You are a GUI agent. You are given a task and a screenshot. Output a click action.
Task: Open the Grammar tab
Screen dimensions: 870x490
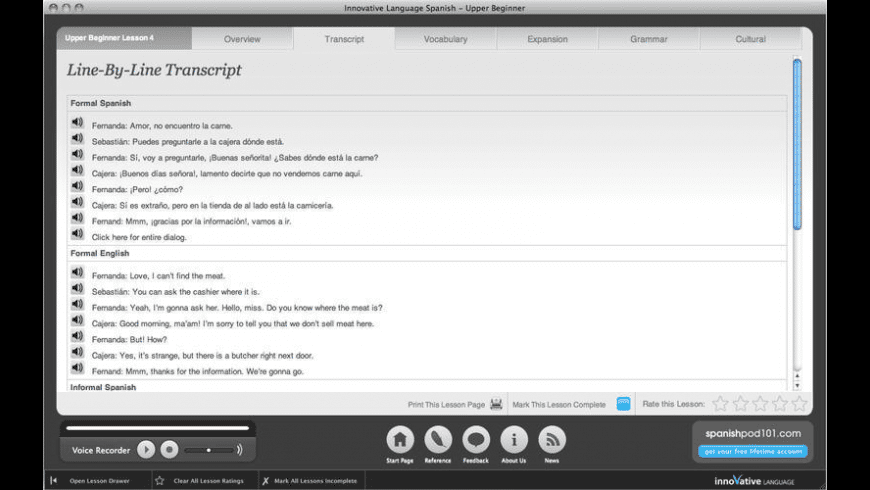[649, 39]
